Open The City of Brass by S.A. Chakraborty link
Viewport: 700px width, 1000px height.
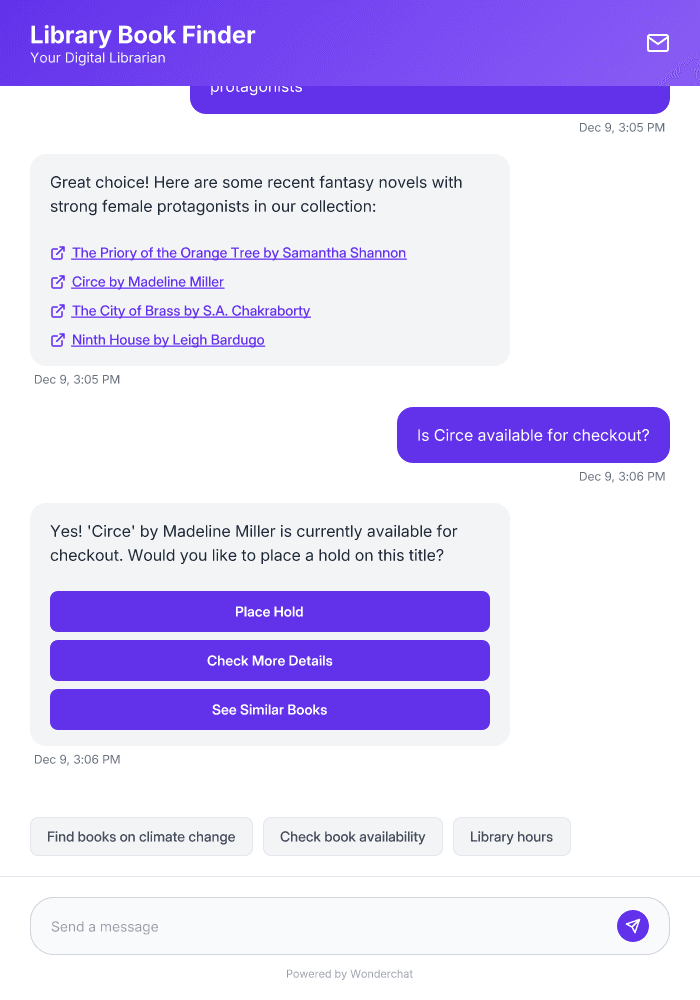click(190, 311)
